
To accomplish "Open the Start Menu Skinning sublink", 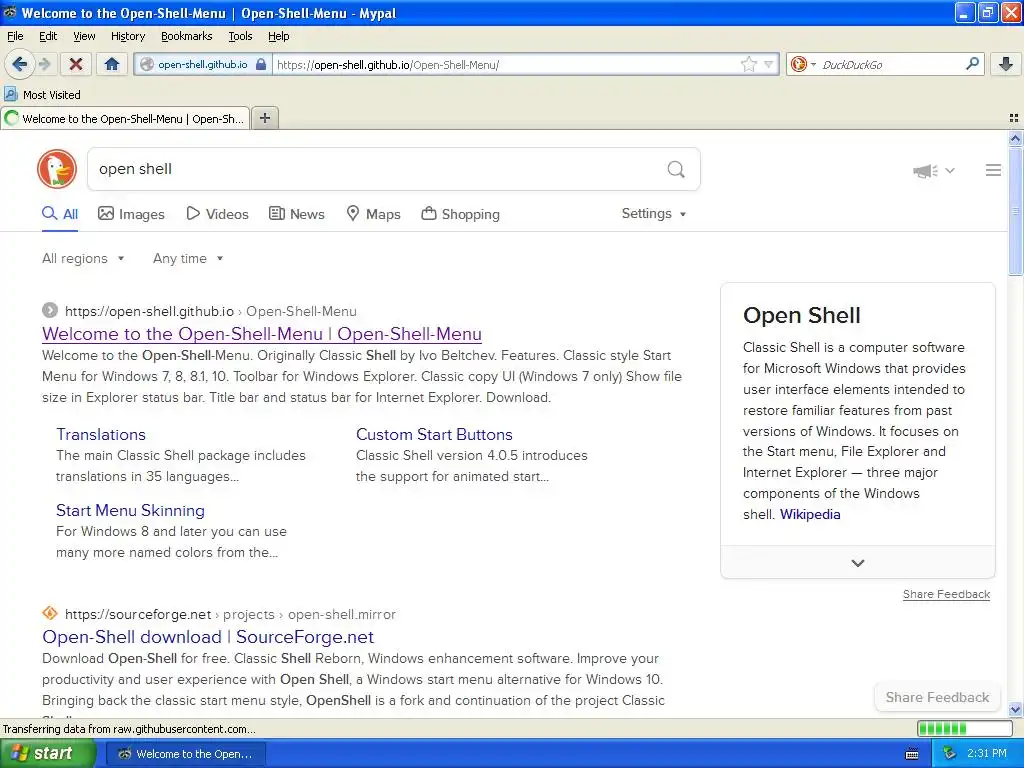I will [x=131, y=510].
